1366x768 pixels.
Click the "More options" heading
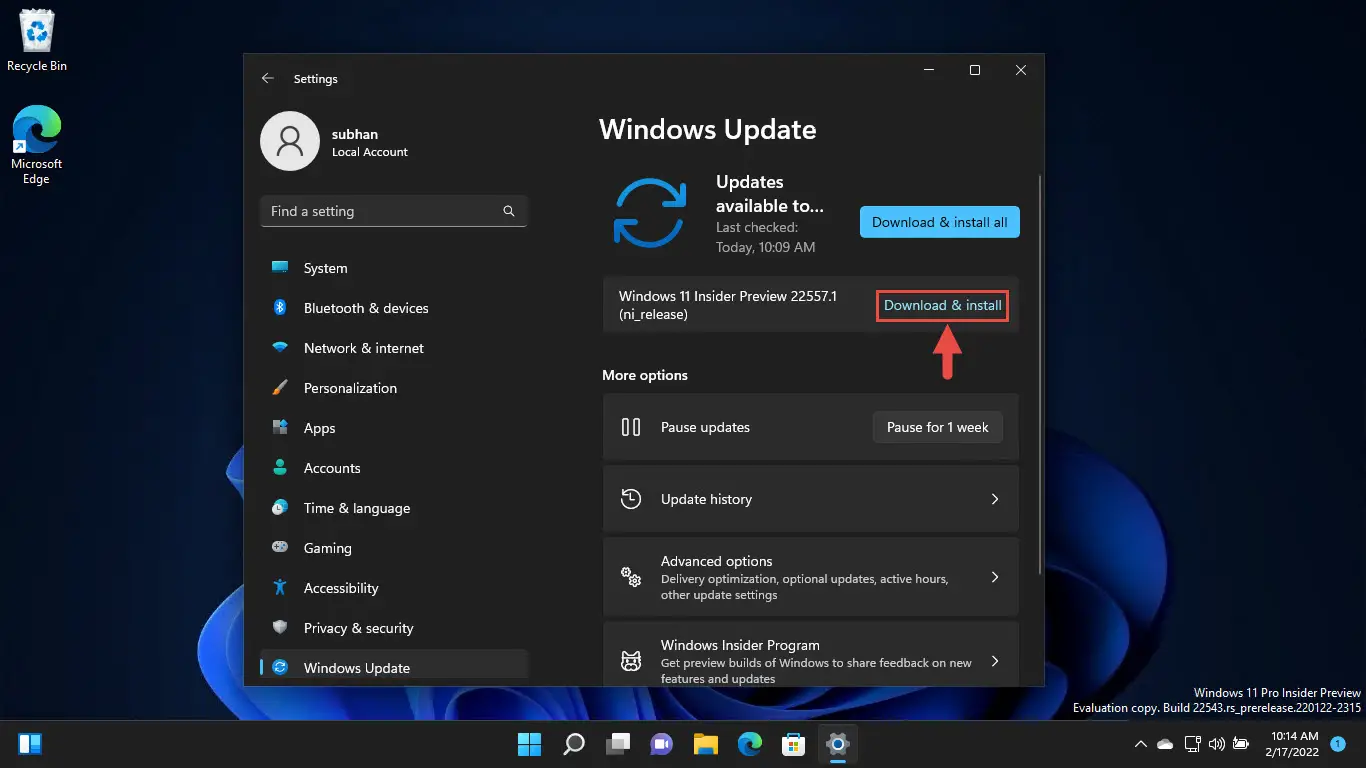click(645, 375)
